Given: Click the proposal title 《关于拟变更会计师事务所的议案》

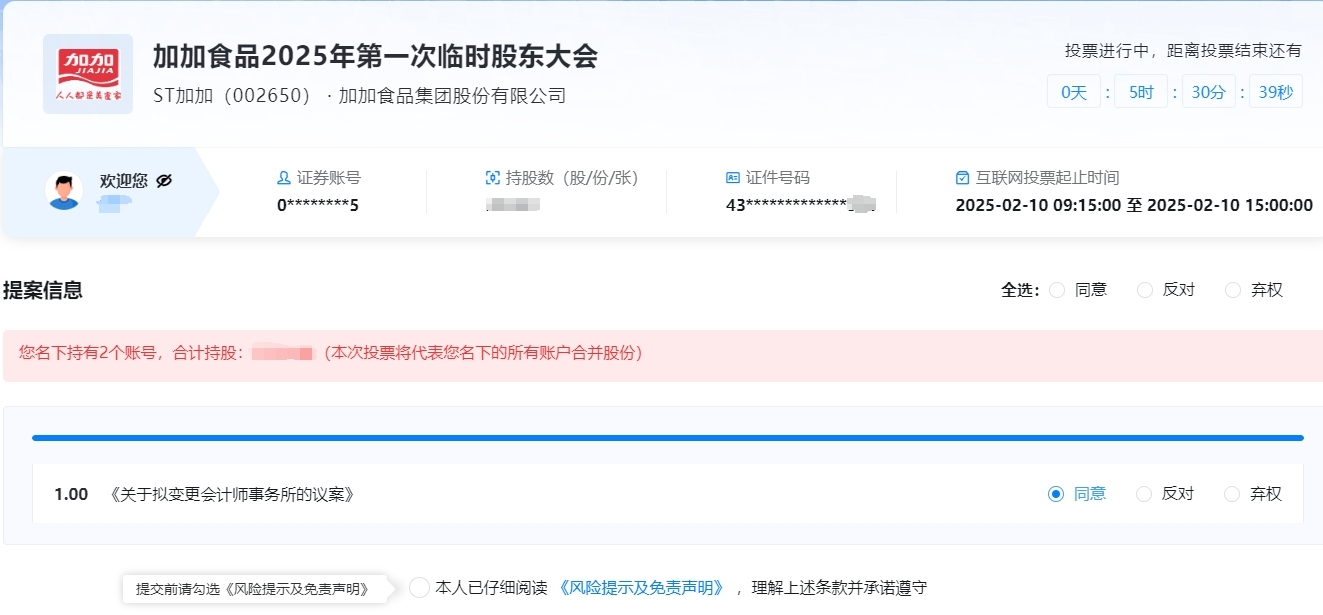Looking at the screenshot, I should pos(232,494).
